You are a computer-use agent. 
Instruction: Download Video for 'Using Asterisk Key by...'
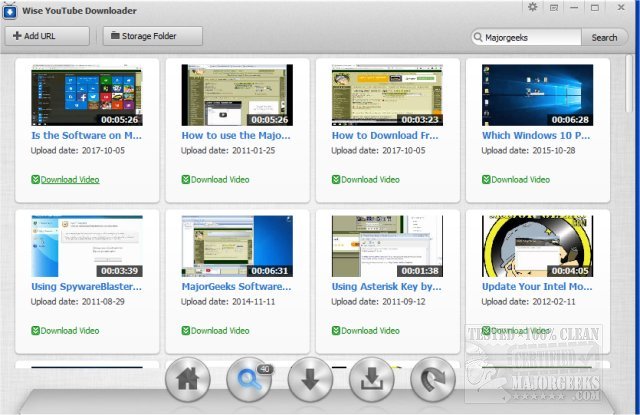tap(366, 331)
